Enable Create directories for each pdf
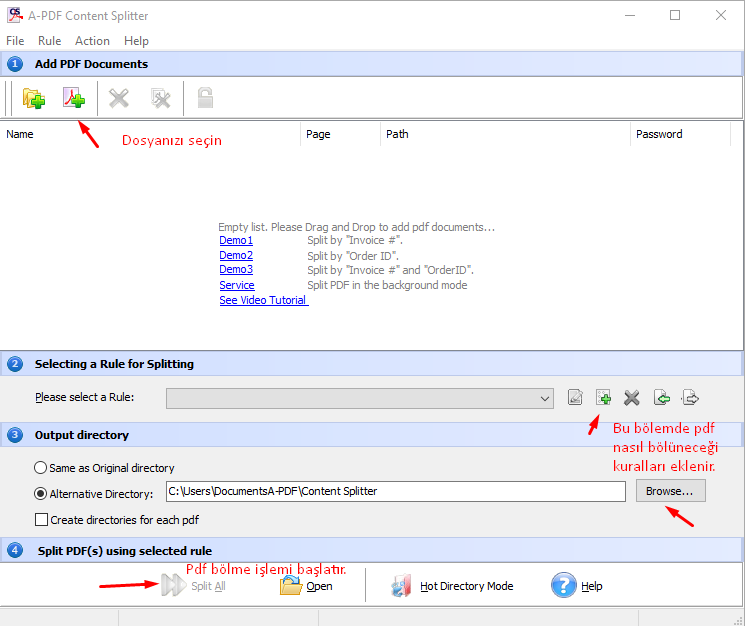This screenshot has width=745, height=626. [x=41, y=519]
